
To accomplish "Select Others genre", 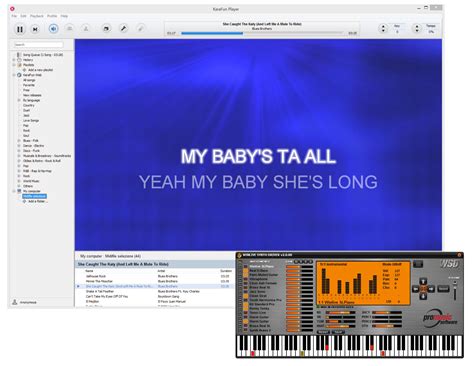I will click(28, 186).
